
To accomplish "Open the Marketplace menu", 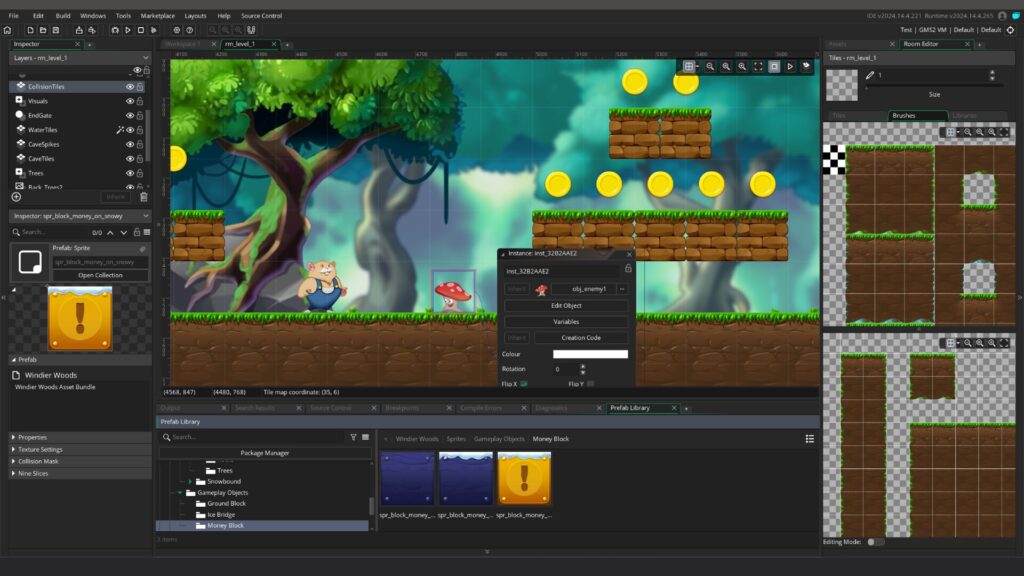I will [x=157, y=16].
